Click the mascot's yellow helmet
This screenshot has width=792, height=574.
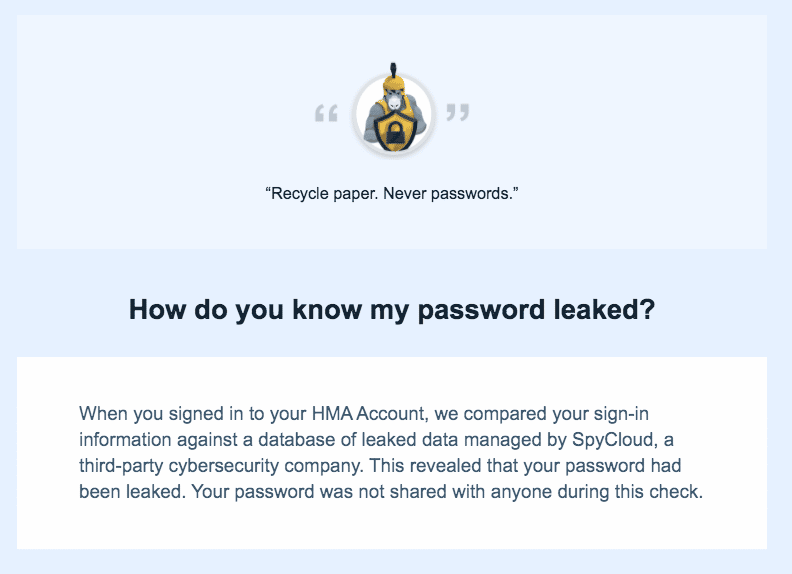click(393, 81)
